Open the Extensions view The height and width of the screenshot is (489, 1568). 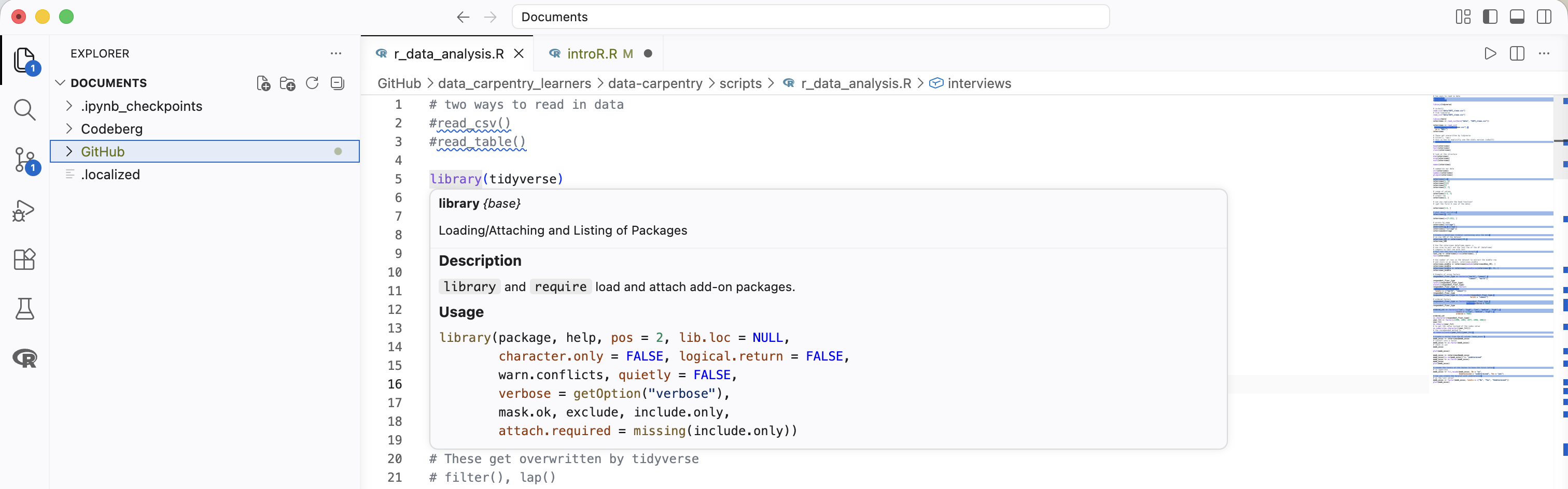pyautogui.click(x=24, y=260)
